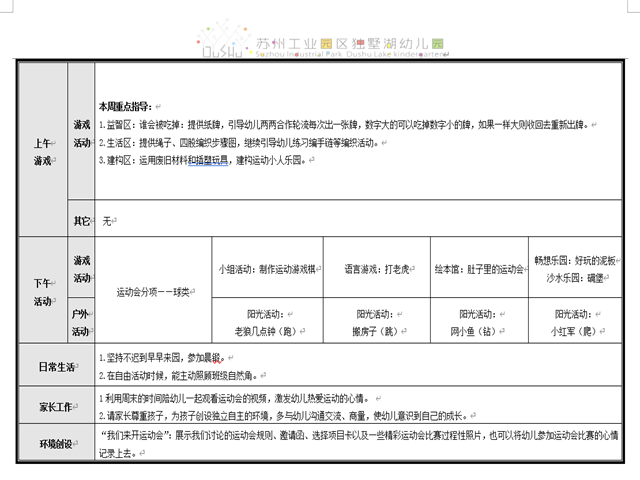Click the line 坚持不迟到早早来园，参加晨锻

[x=162, y=358]
